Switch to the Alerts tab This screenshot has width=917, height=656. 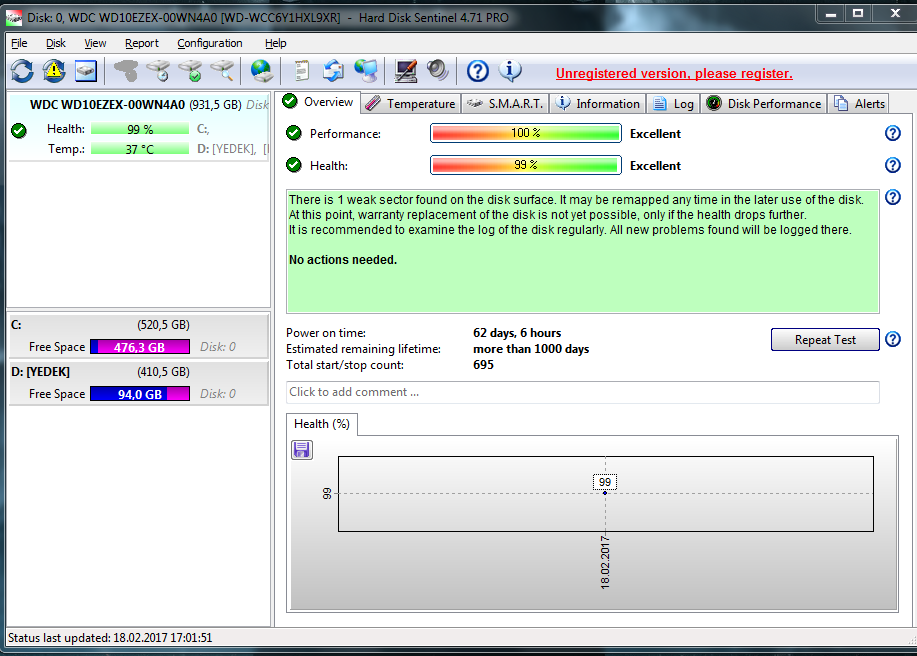point(859,103)
